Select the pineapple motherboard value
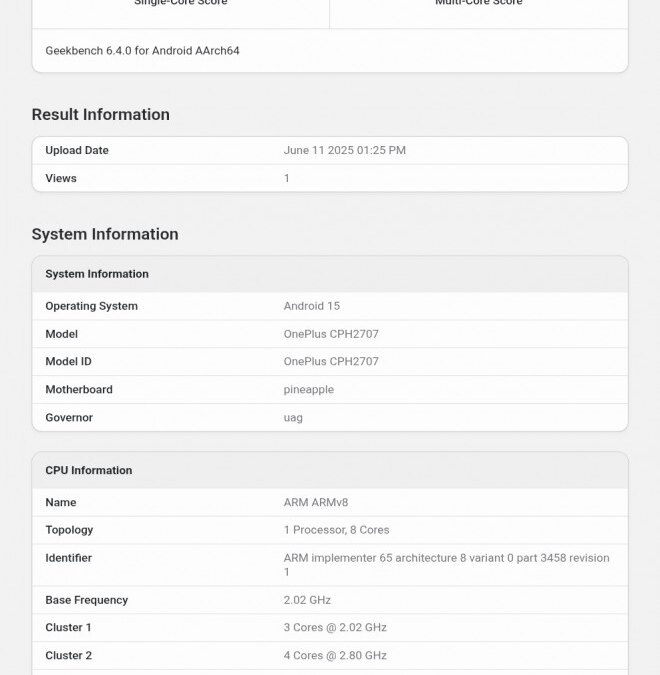Viewport: 660px width, 675px height. coord(308,390)
